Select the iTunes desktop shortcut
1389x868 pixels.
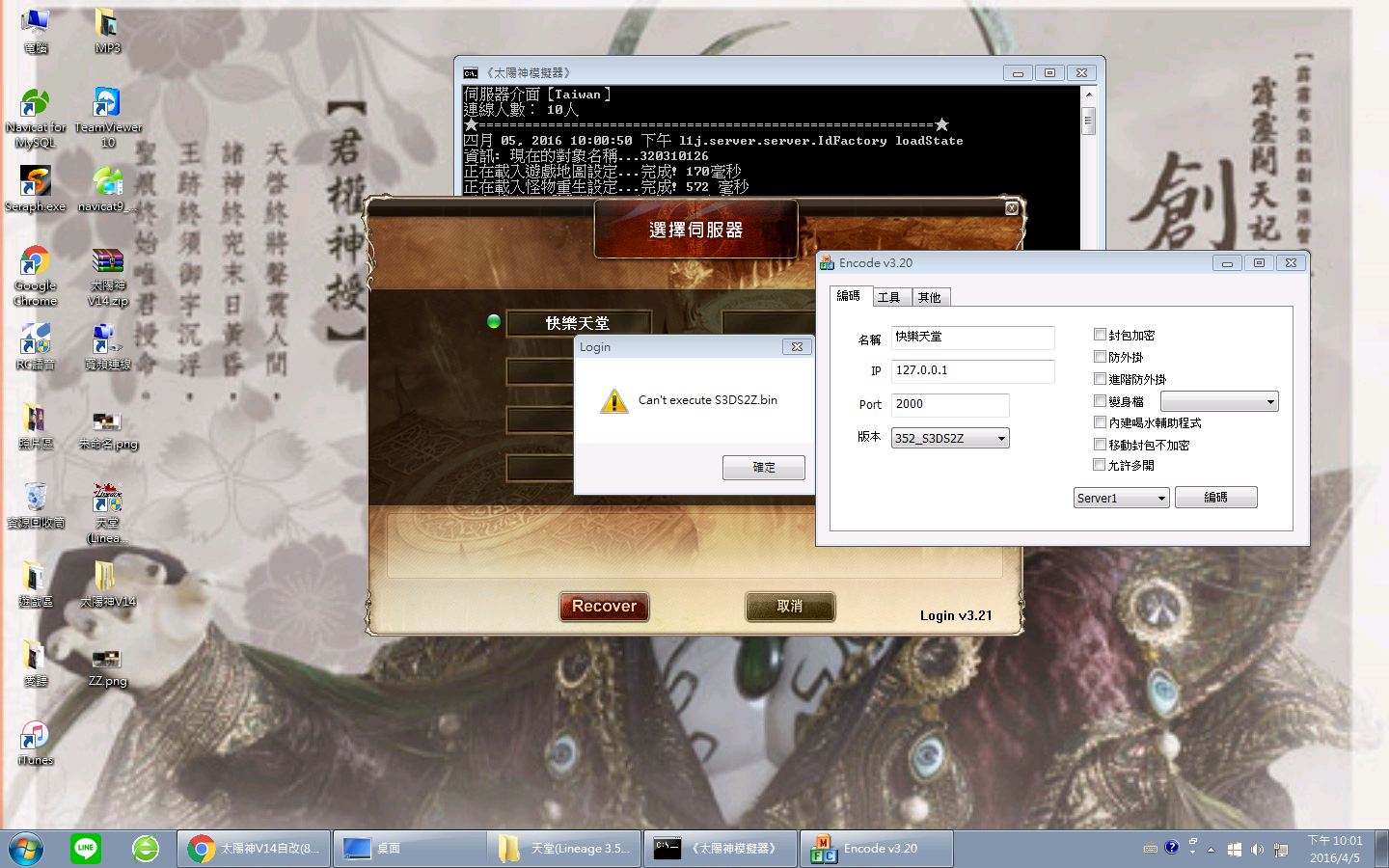pos(36,743)
